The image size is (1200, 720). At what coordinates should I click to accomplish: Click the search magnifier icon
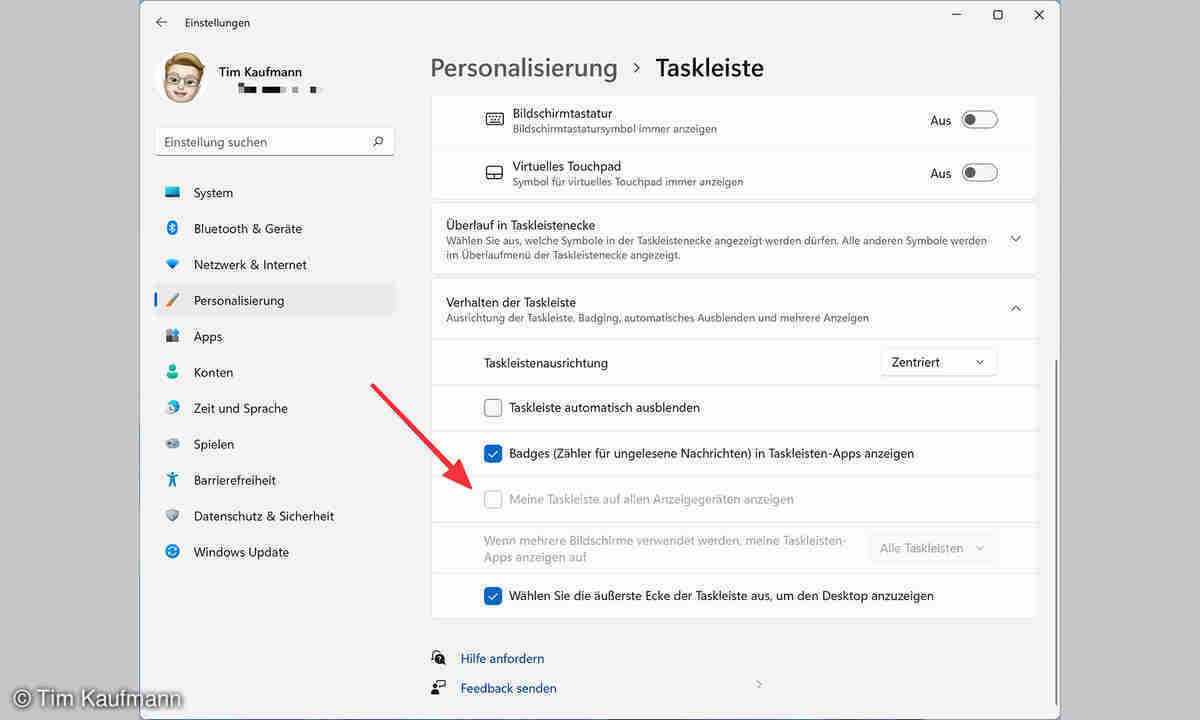click(x=378, y=142)
